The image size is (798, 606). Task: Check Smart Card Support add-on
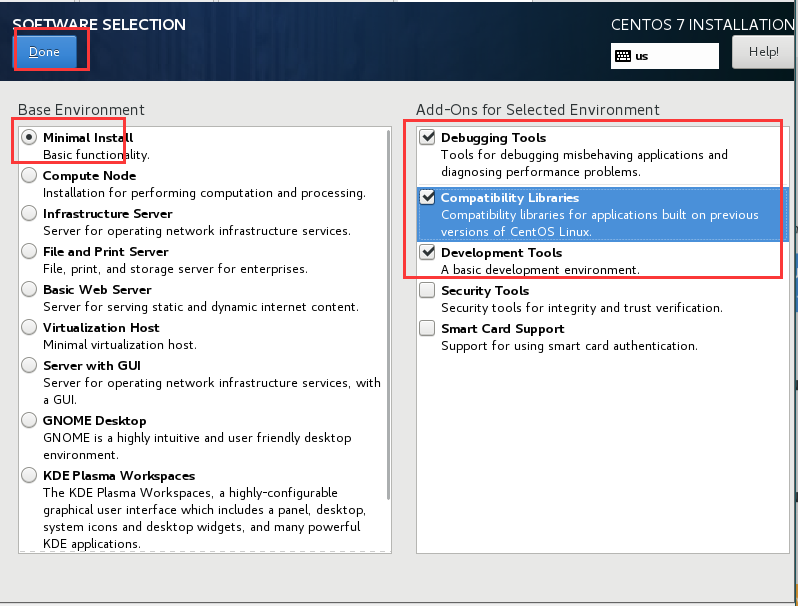tap(428, 329)
